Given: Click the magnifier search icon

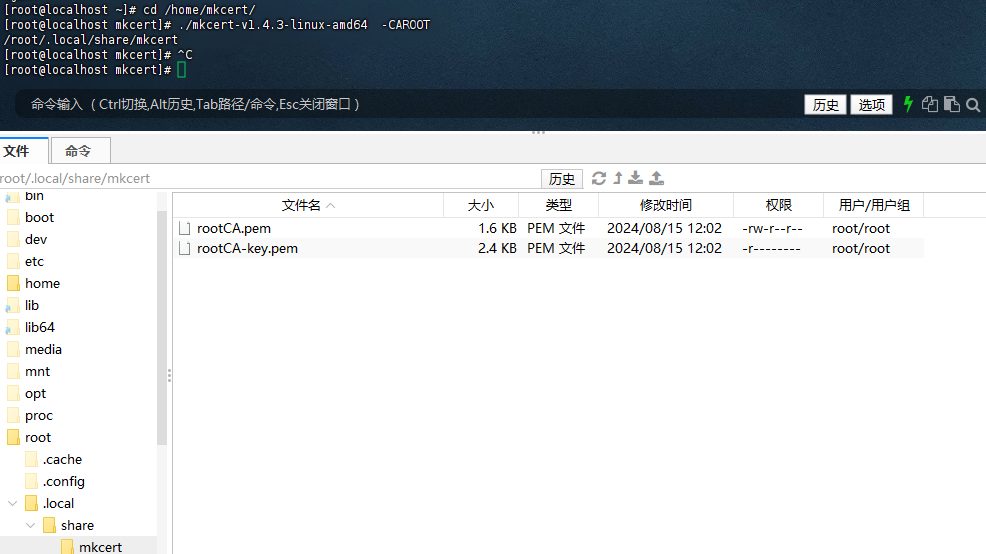Looking at the screenshot, I should pos(972,104).
